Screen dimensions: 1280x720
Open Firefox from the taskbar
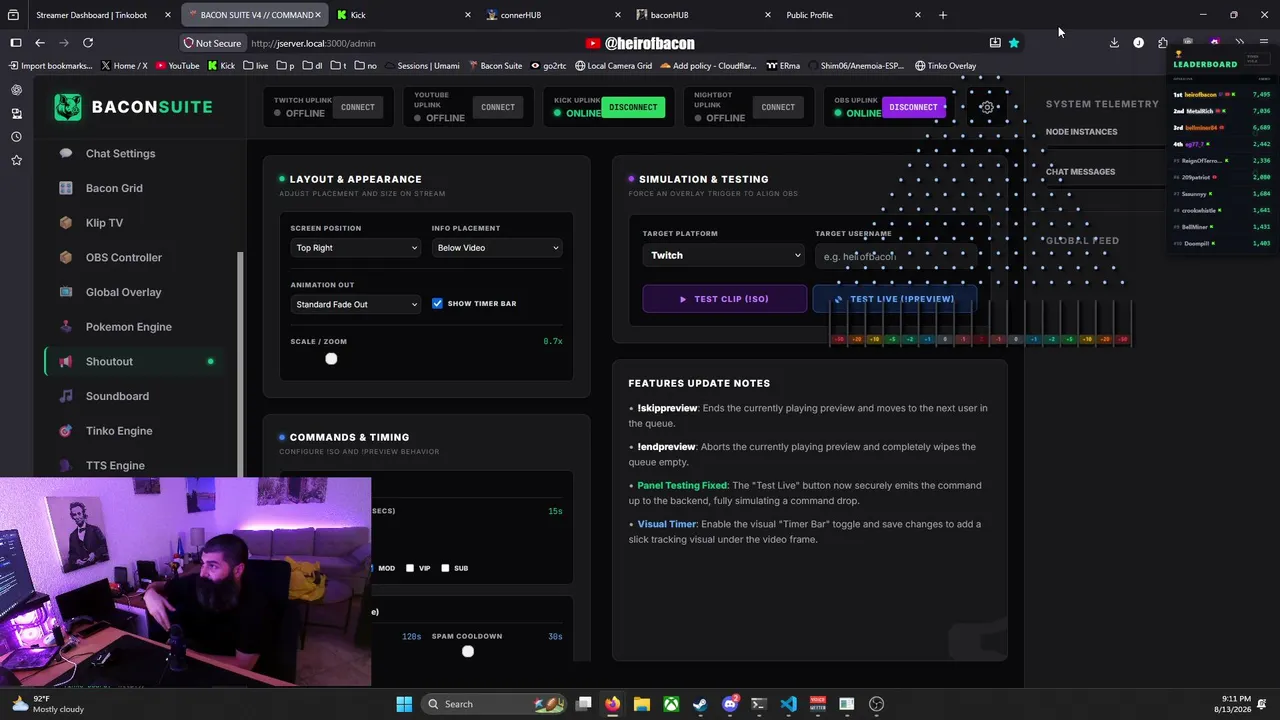click(x=612, y=704)
